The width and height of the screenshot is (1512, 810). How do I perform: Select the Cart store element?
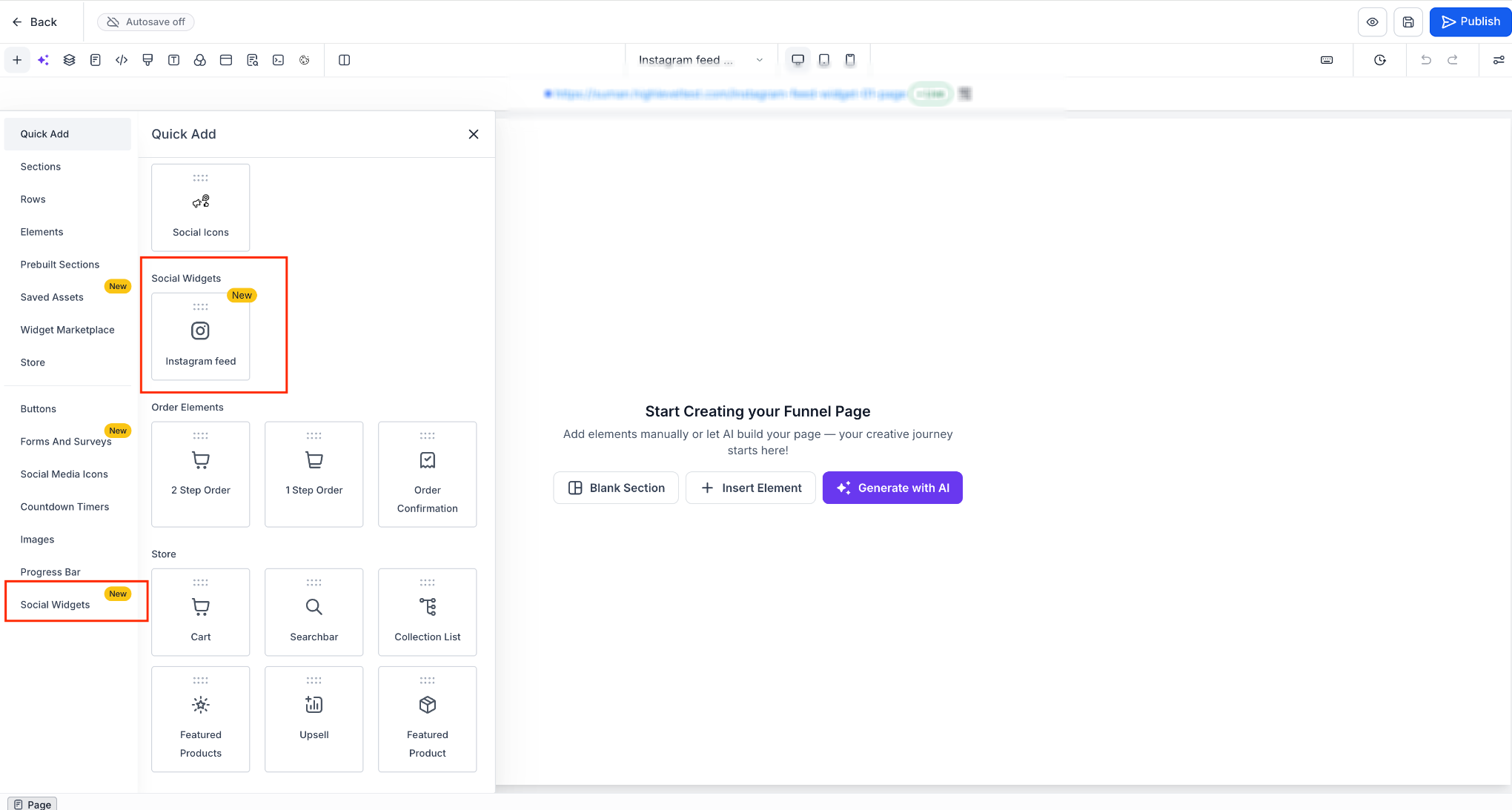pyautogui.click(x=201, y=612)
